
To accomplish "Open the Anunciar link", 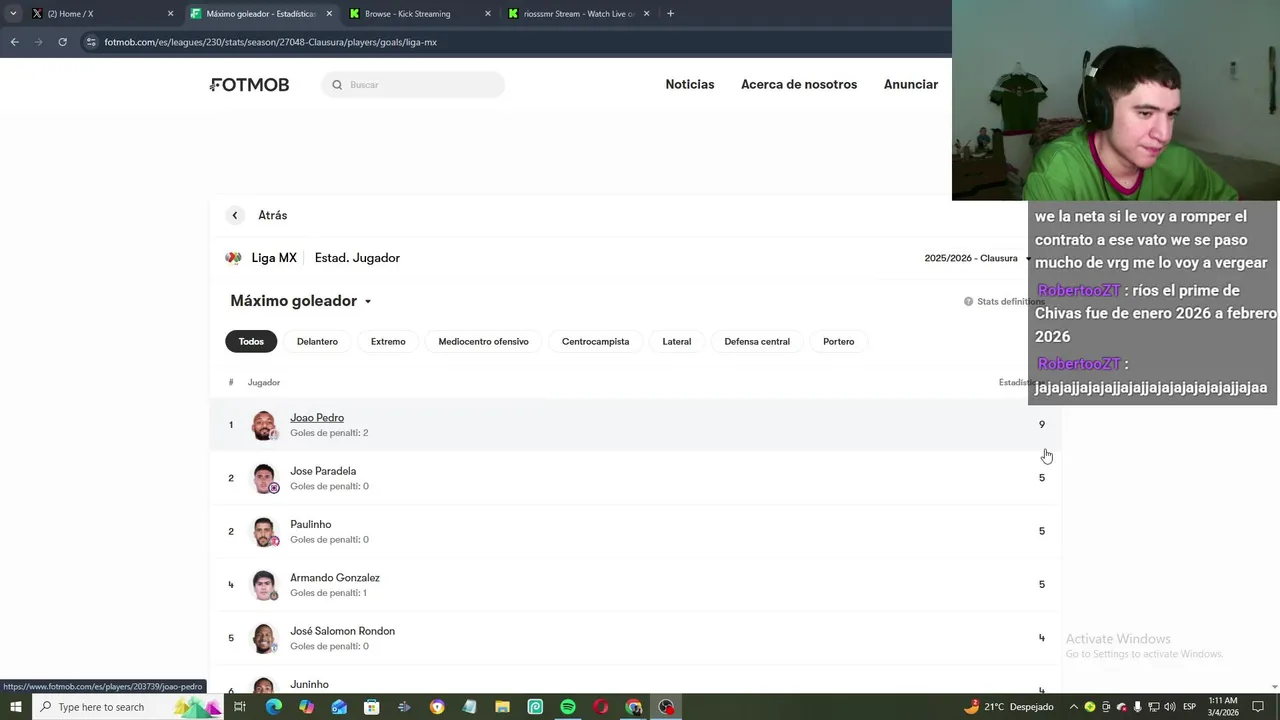I will tap(911, 84).
